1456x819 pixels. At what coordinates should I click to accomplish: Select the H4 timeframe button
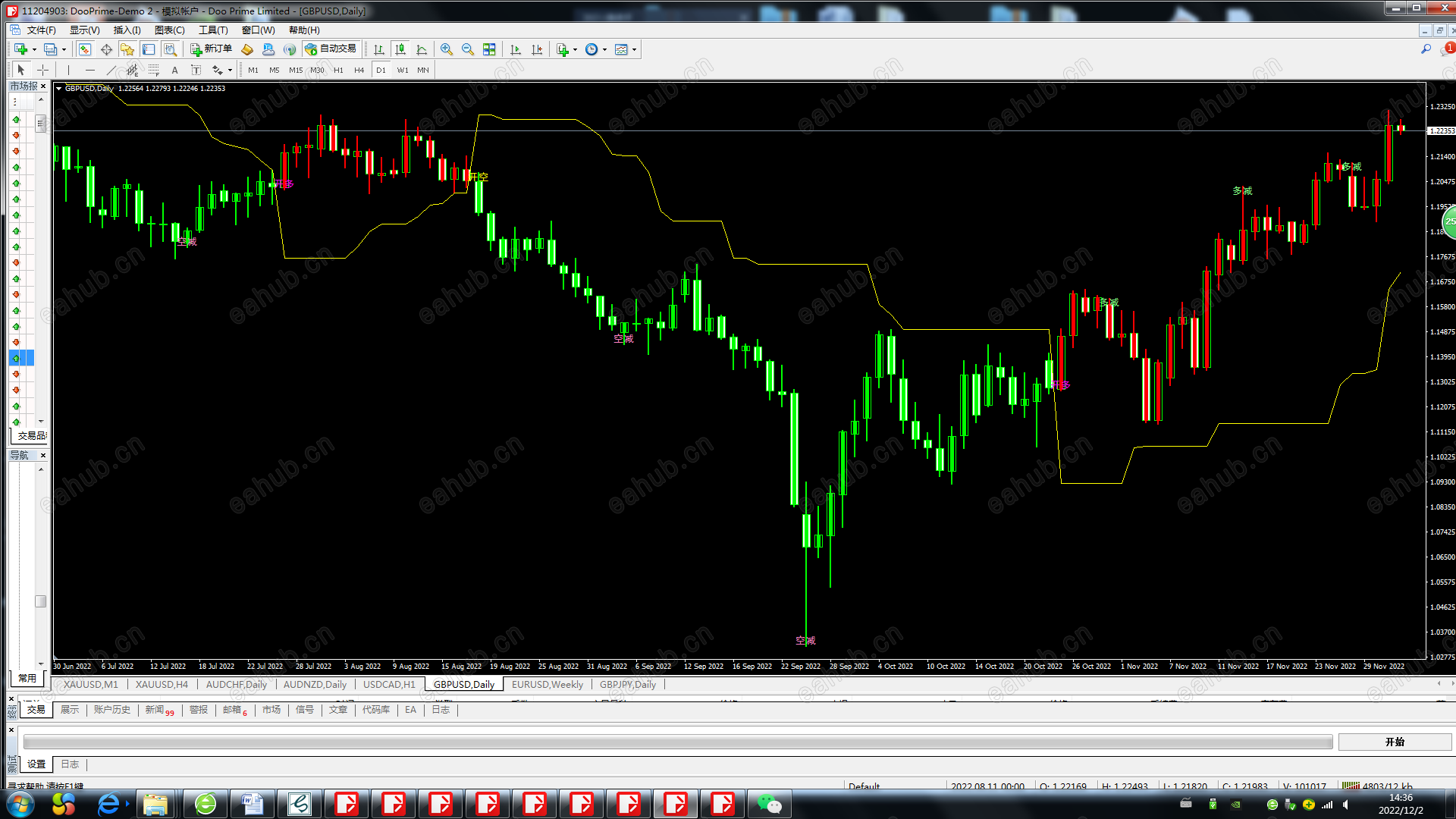coord(359,70)
